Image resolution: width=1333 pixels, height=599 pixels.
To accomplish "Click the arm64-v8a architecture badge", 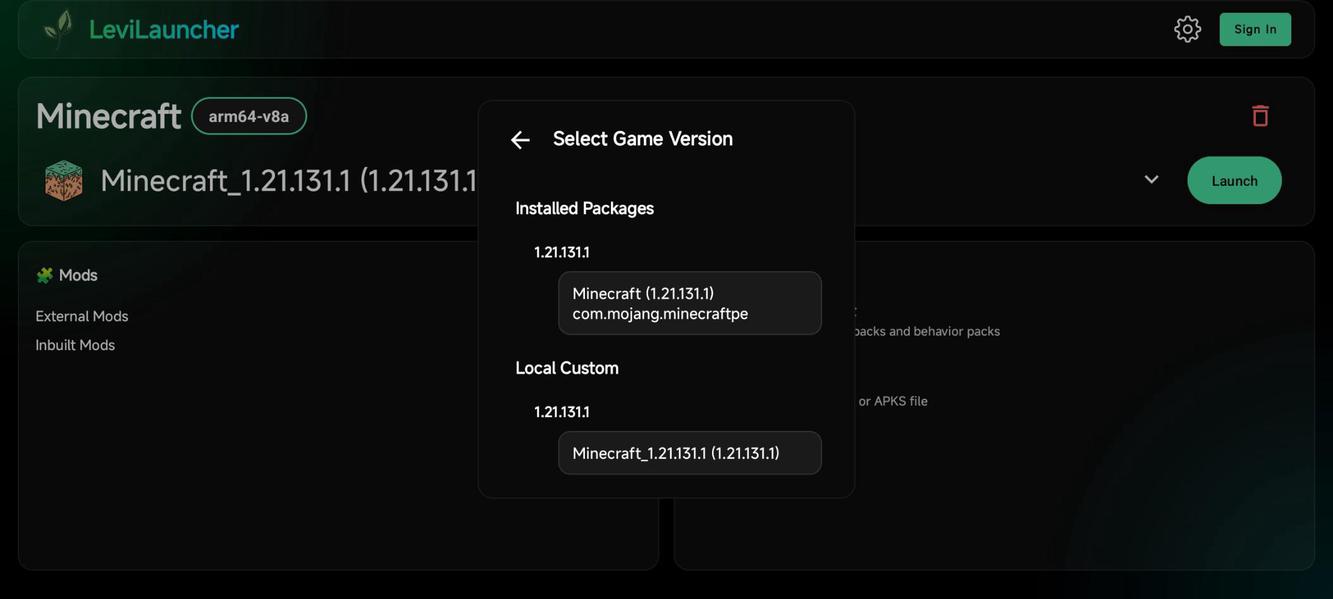I will (249, 116).
